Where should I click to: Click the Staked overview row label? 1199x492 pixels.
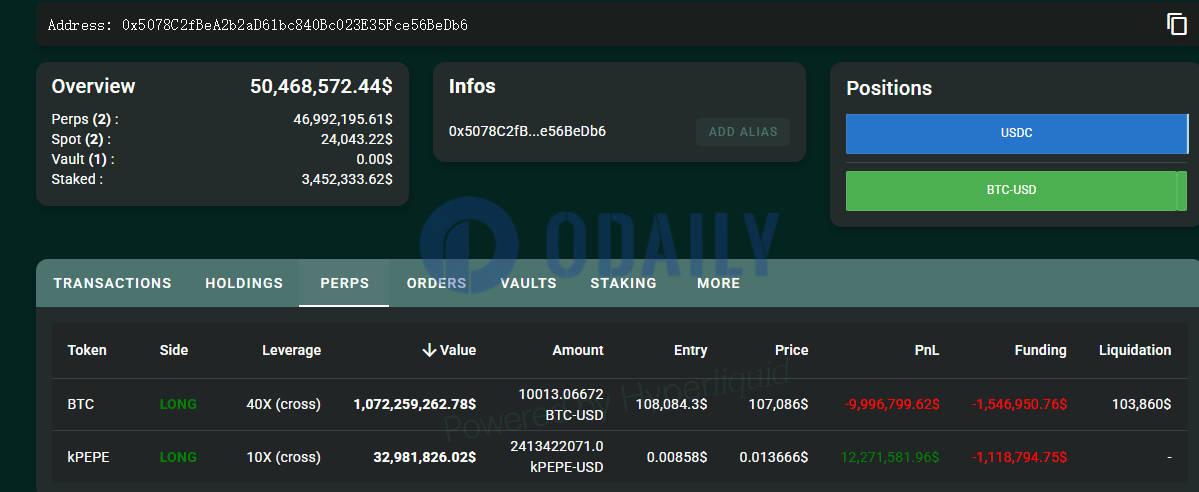pos(76,179)
